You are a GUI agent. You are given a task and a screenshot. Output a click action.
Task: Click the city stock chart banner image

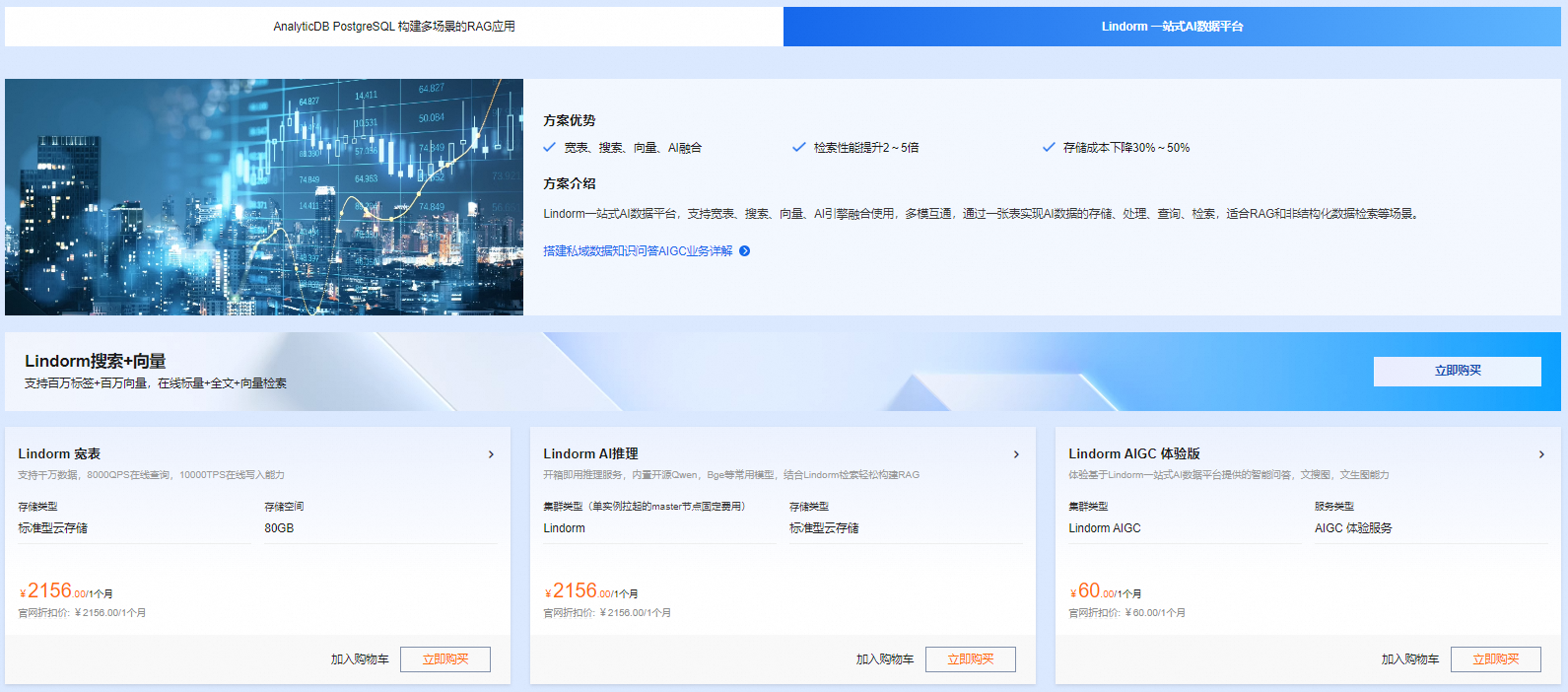(x=264, y=197)
